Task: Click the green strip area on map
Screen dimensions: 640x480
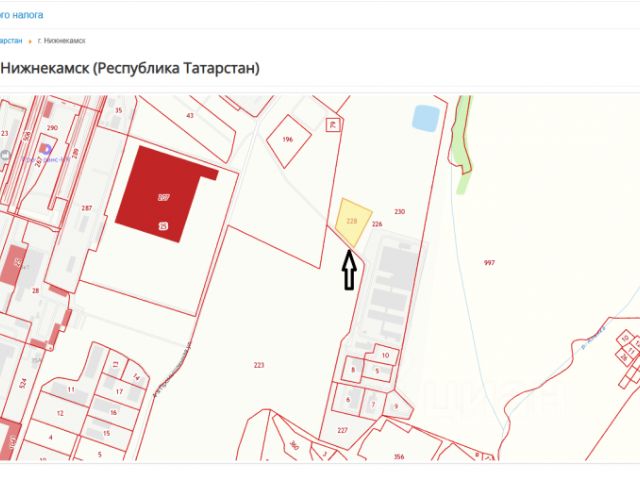Action: pos(461,143)
